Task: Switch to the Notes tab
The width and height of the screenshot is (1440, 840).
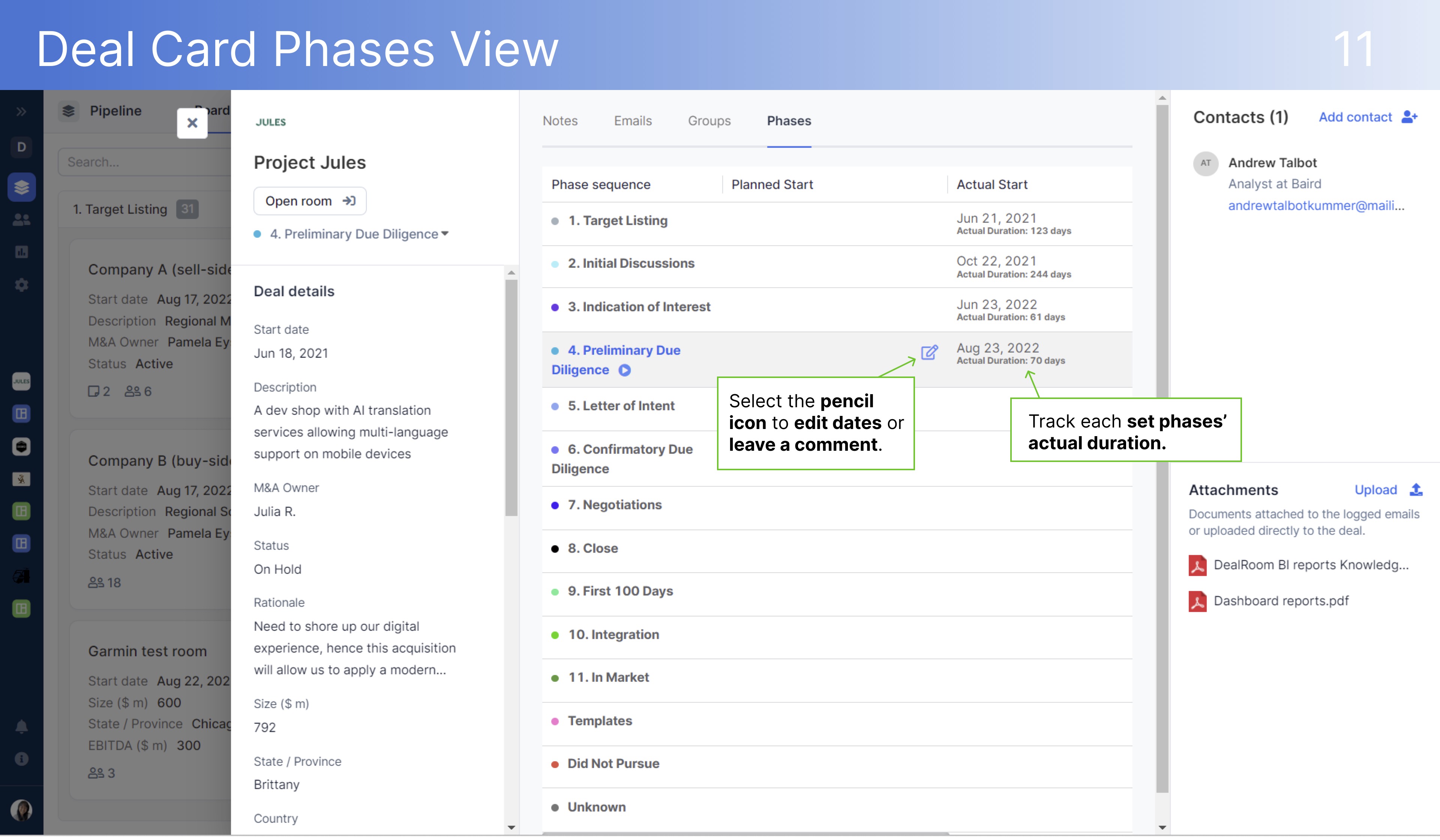Action: (x=560, y=121)
